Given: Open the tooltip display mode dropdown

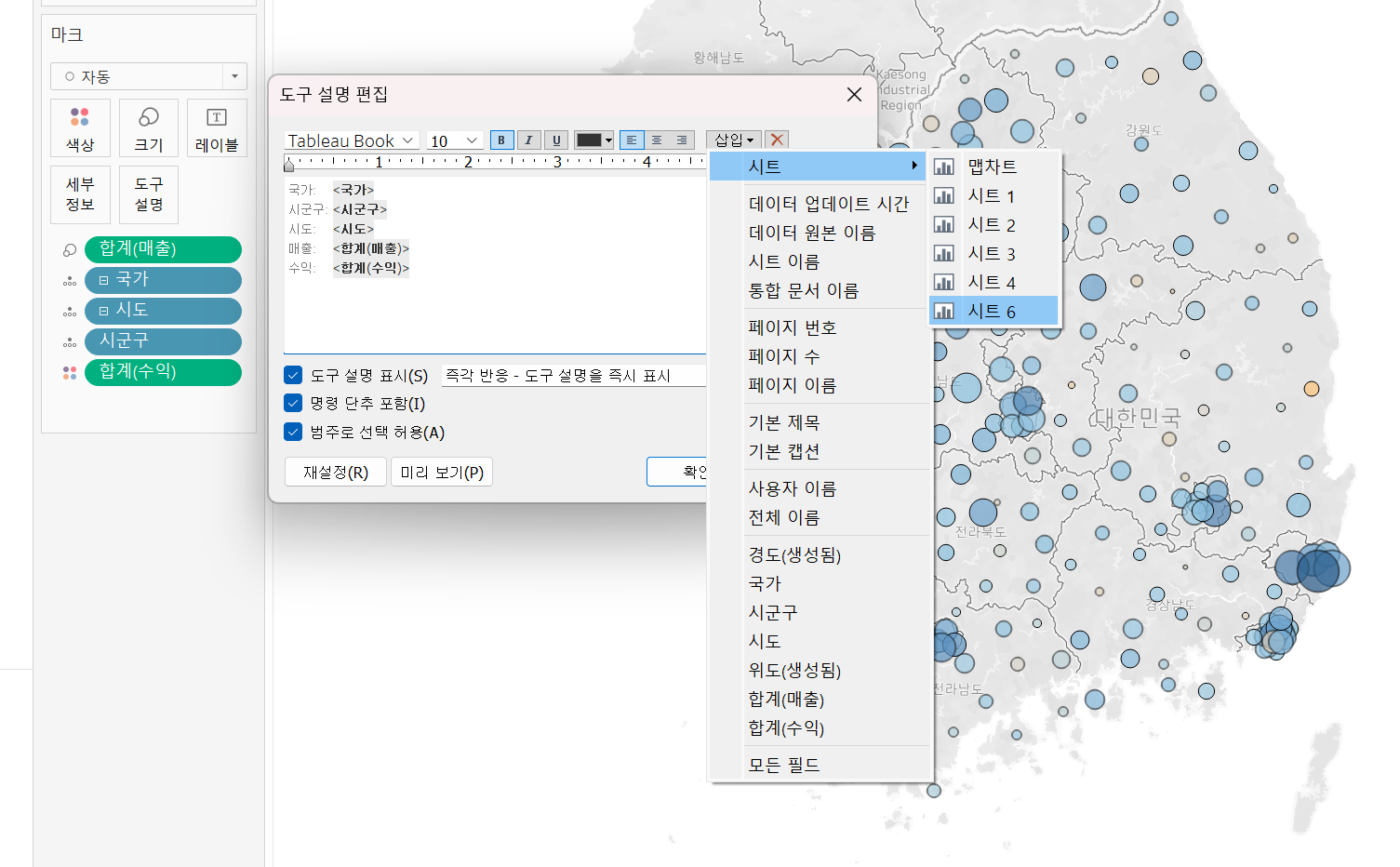Looking at the screenshot, I should (x=574, y=375).
